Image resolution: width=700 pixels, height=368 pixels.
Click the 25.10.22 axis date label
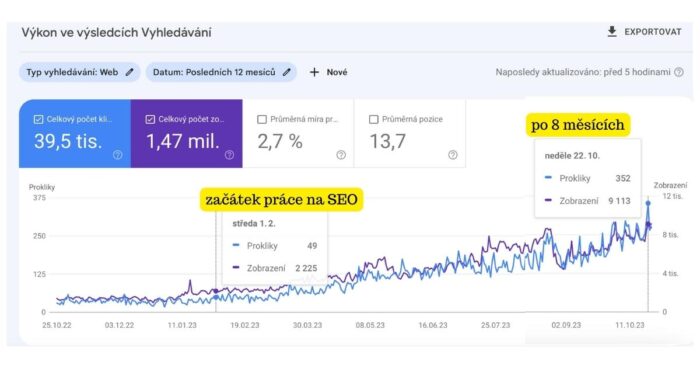pyautogui.click(x=57, y=325)
